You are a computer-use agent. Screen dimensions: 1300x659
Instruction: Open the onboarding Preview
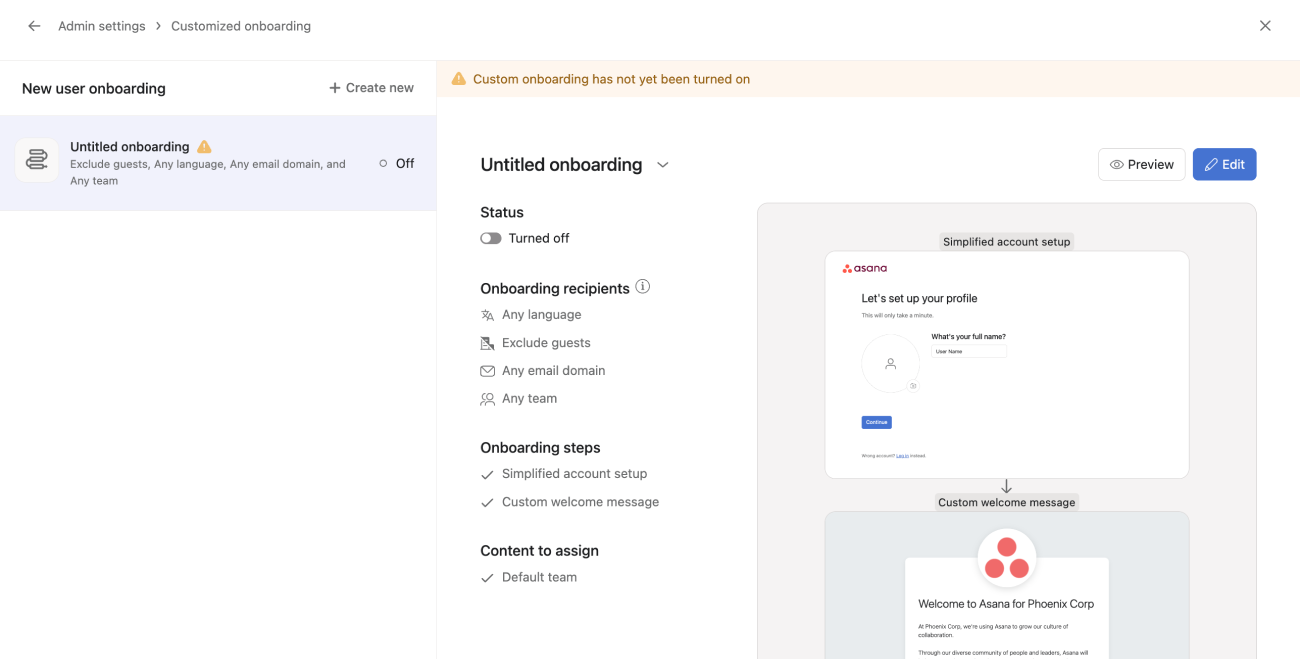[x=1141, y=164]
